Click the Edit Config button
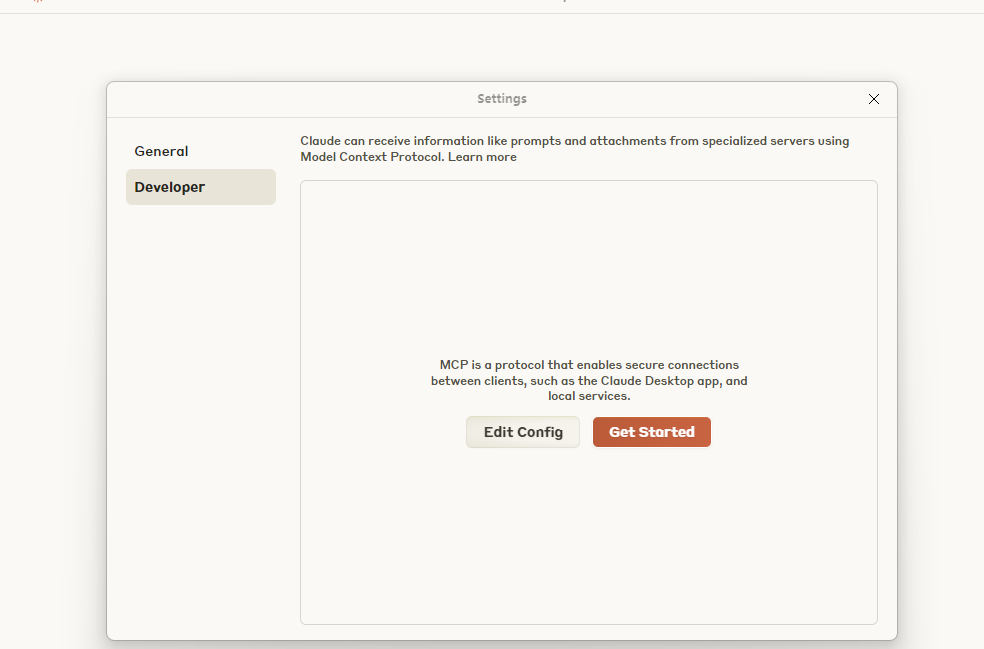Viewport: 984px width, 649px height. pyautogui.click(x=523, y=432)
